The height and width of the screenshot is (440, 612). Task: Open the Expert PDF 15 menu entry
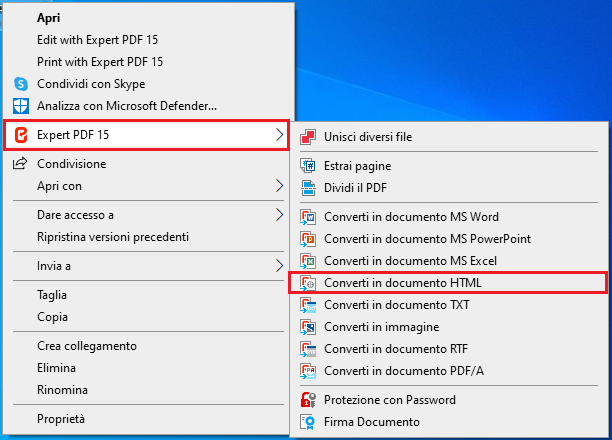pyautogui.click(x=146, y=135)
